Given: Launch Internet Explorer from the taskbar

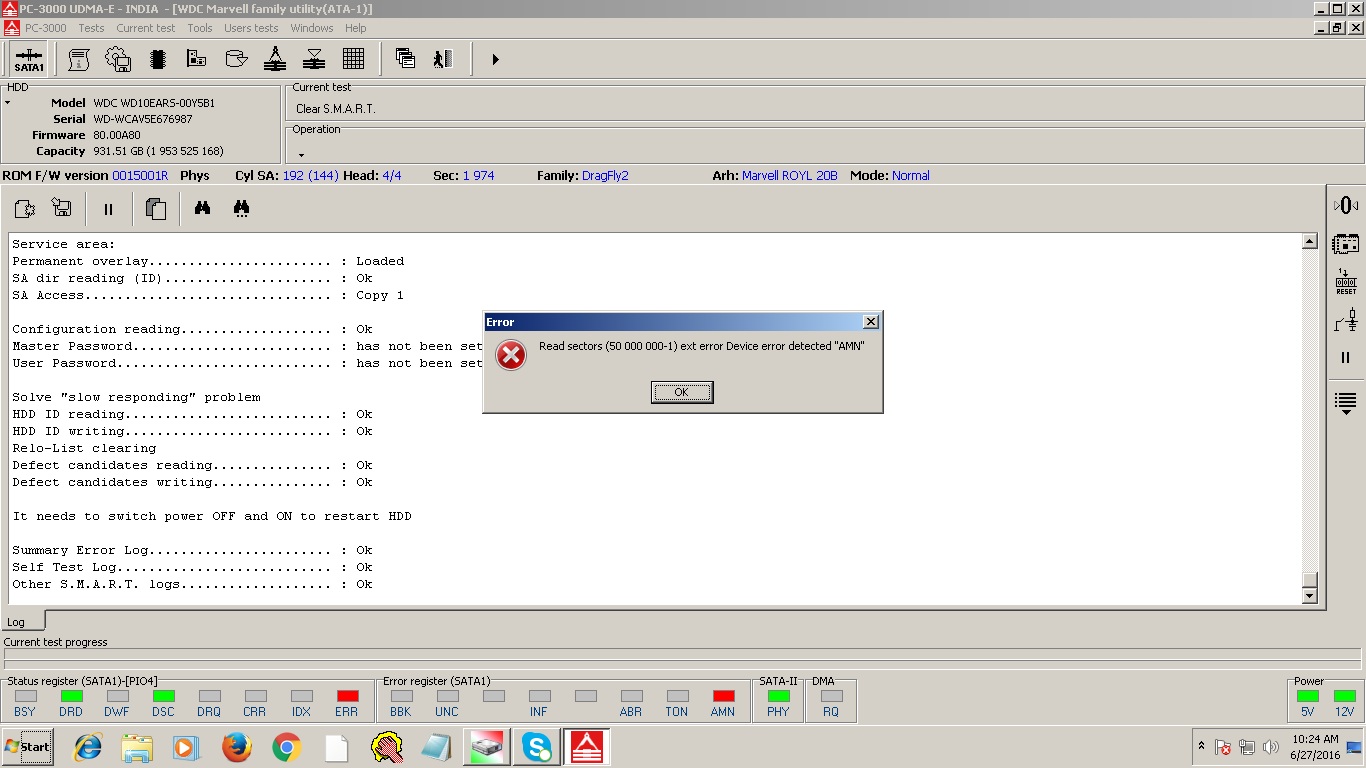Looking at the screenshot, I should click(x=88, y=747).
